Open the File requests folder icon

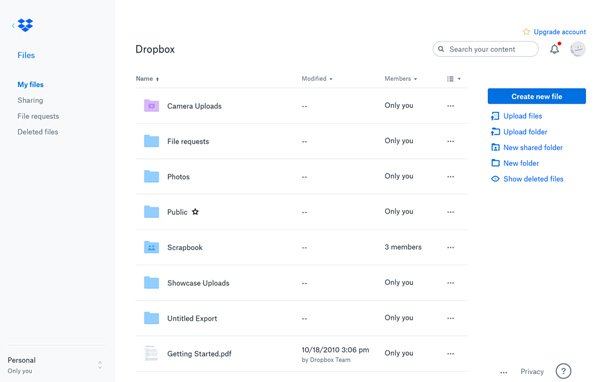pos(152,141)
